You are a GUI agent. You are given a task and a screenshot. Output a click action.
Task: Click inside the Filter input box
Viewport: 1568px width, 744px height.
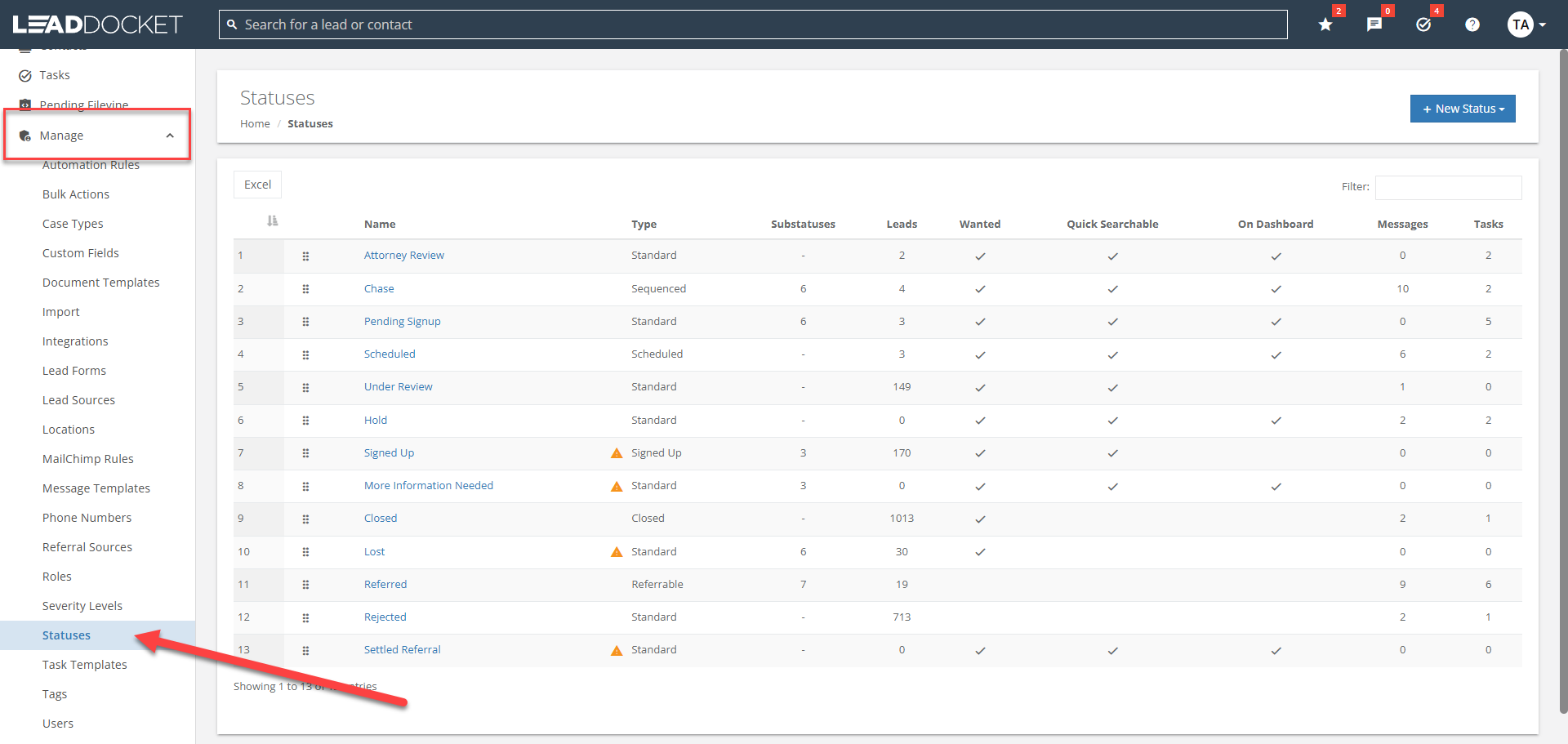pos(1447,187)
